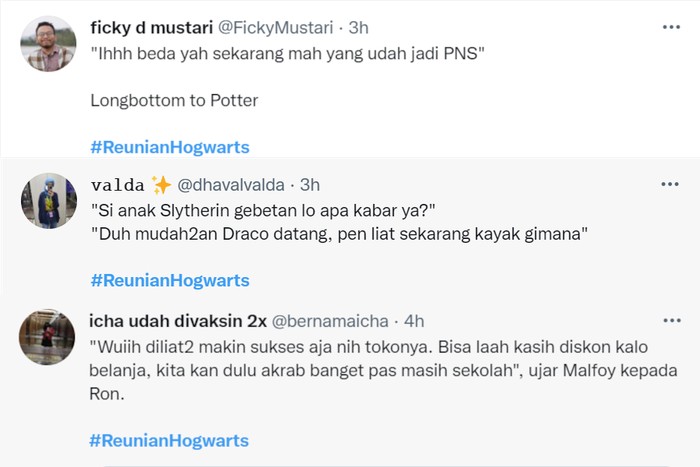The width and height of the screenshot is (700, 467).
Task: Open more options on icha udah divaksin's tweet
Action: (x=670, y=320)
